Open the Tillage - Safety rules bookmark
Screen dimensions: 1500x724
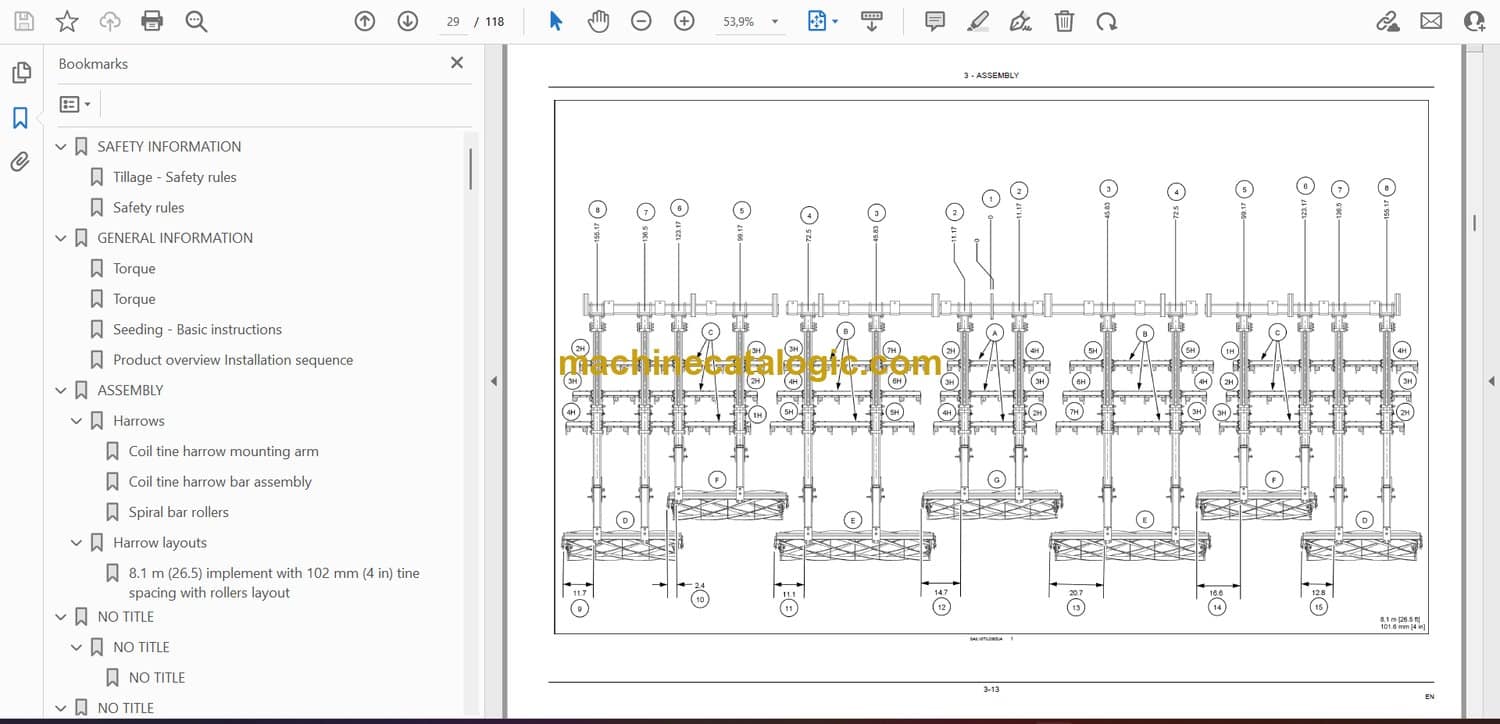pyautogui.click(x=175, y=177)
